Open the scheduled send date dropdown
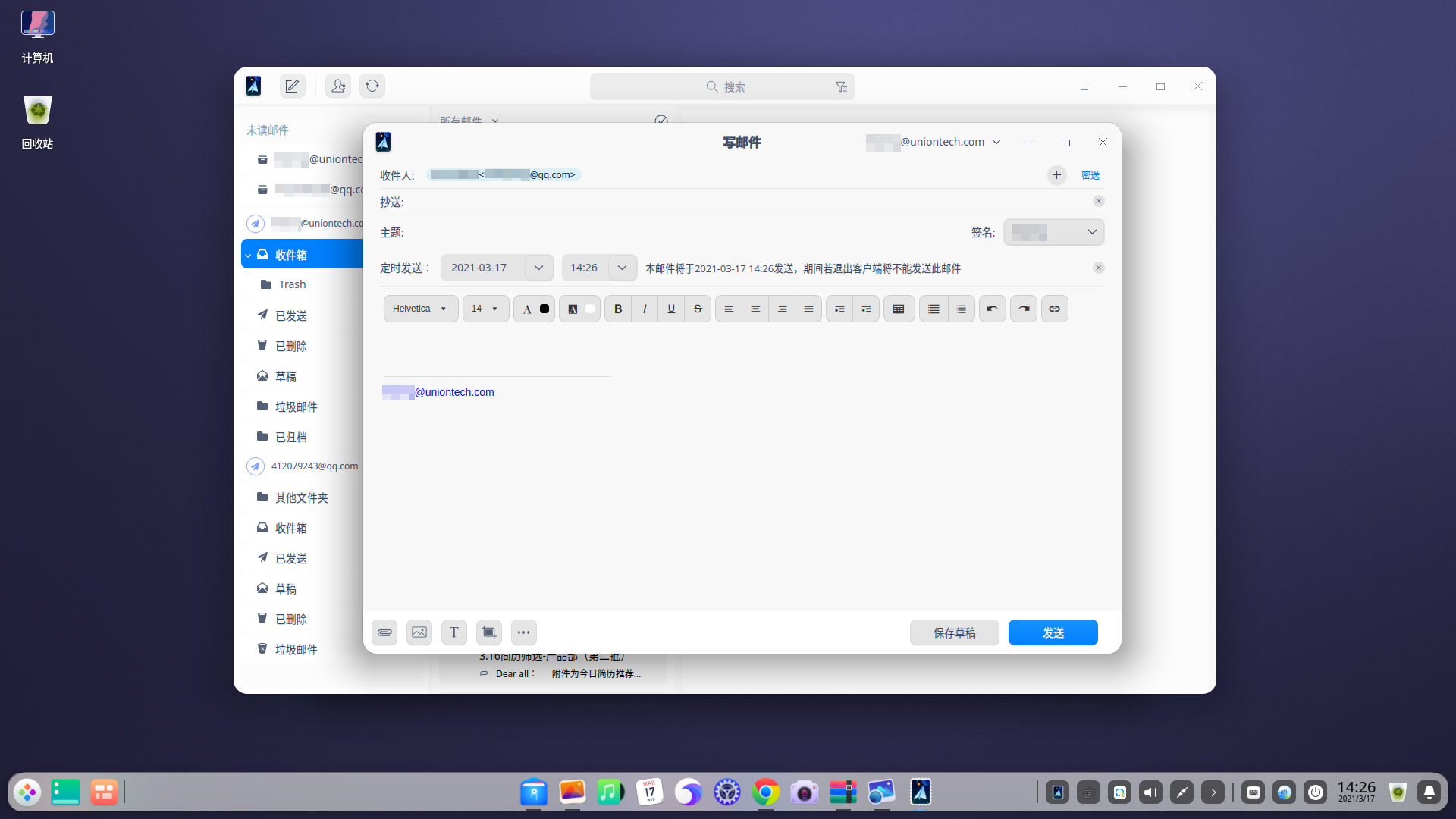1456x819 pixels. click(538, 268)
